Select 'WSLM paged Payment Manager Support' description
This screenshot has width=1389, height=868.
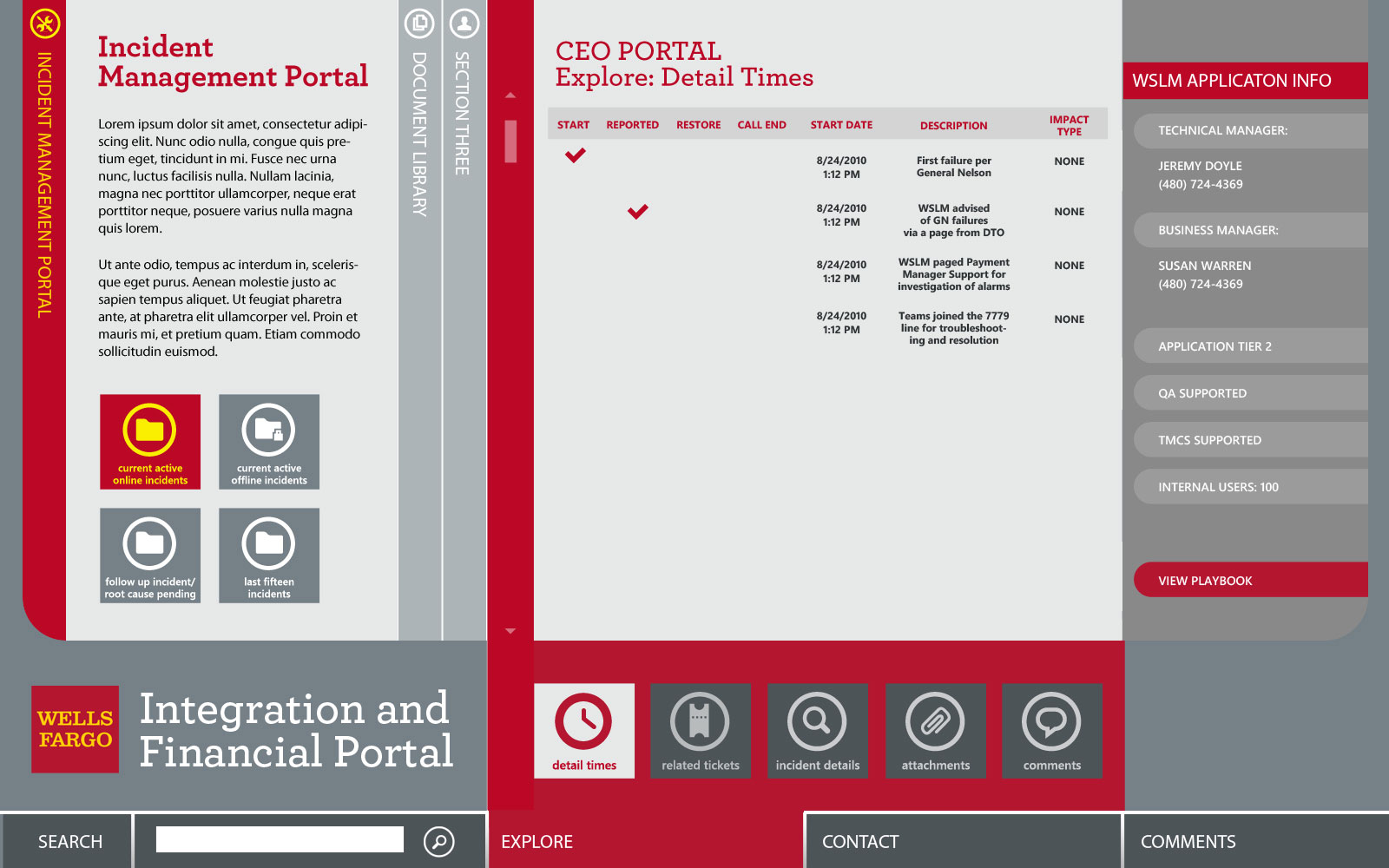coord(953,274)
